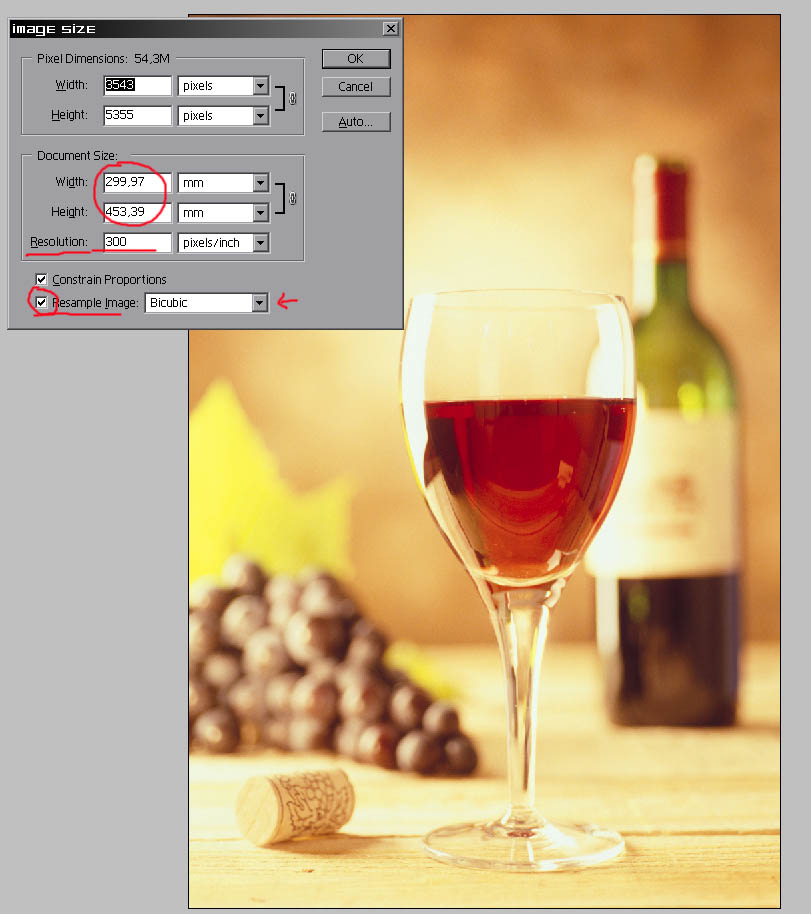The image size is (811, 914).
Task: Open the Auto... resolution options
Action: coord(356,122)
